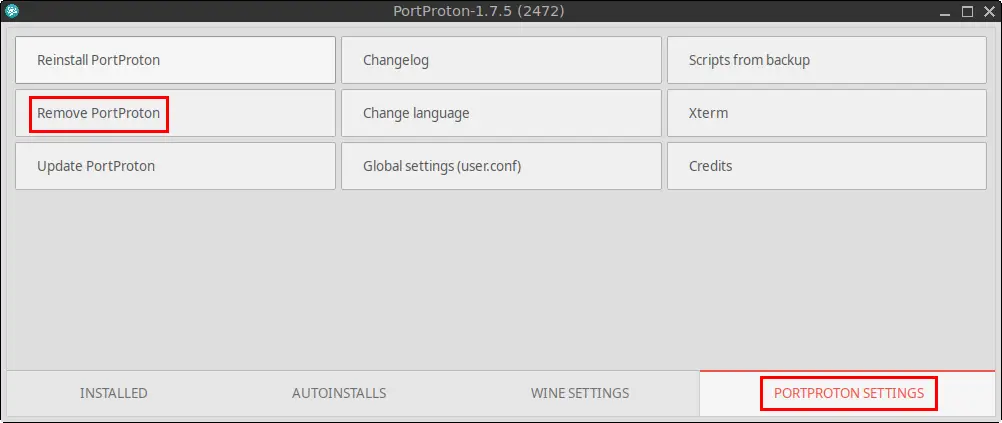Open the AUTOINSTALLS tab
This screenshot has width=1002, height=423.
339,393
